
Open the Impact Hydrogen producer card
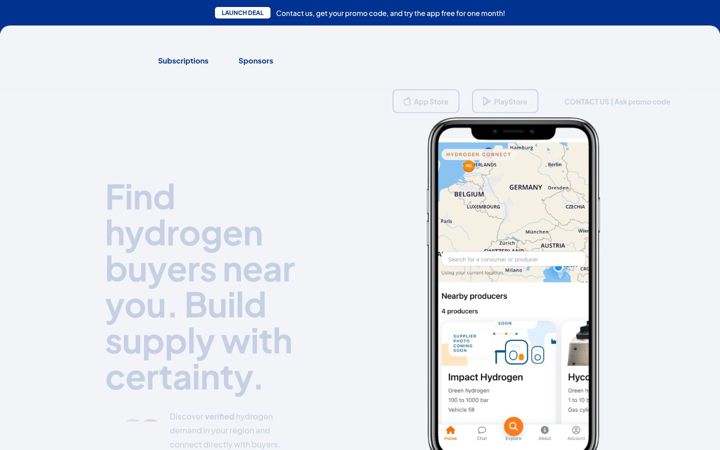[499, 372]
